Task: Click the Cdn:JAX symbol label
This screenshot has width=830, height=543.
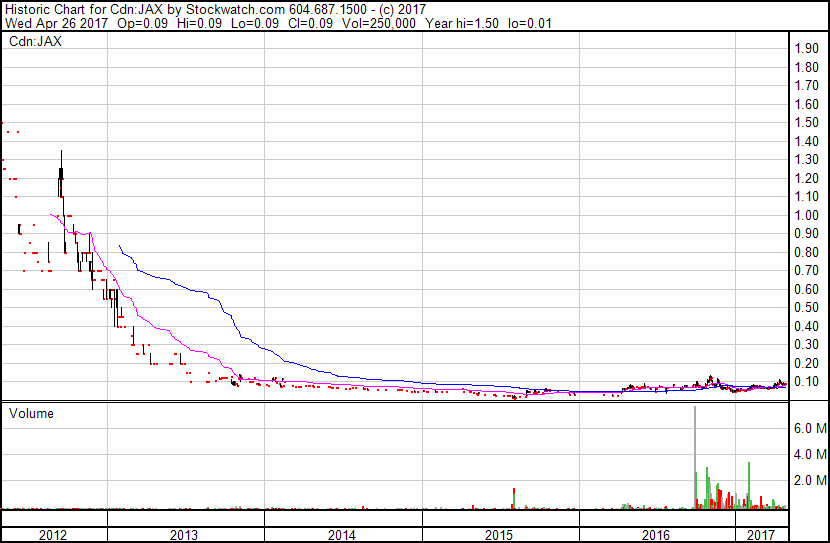Action: click(33, 42)
